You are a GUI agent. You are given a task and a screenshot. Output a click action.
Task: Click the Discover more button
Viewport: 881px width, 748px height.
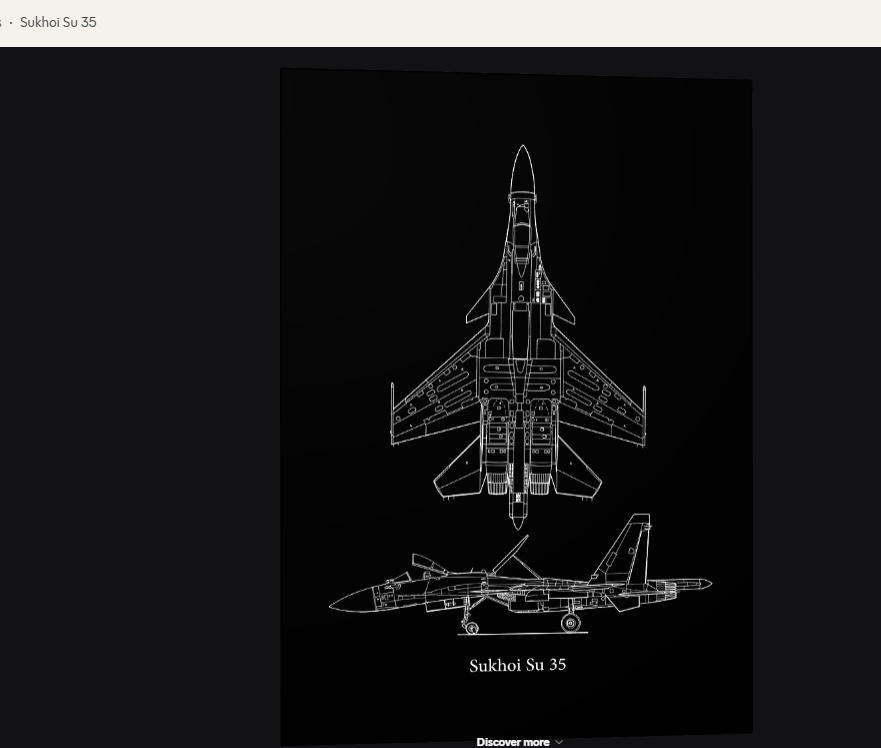click(519, 742)
